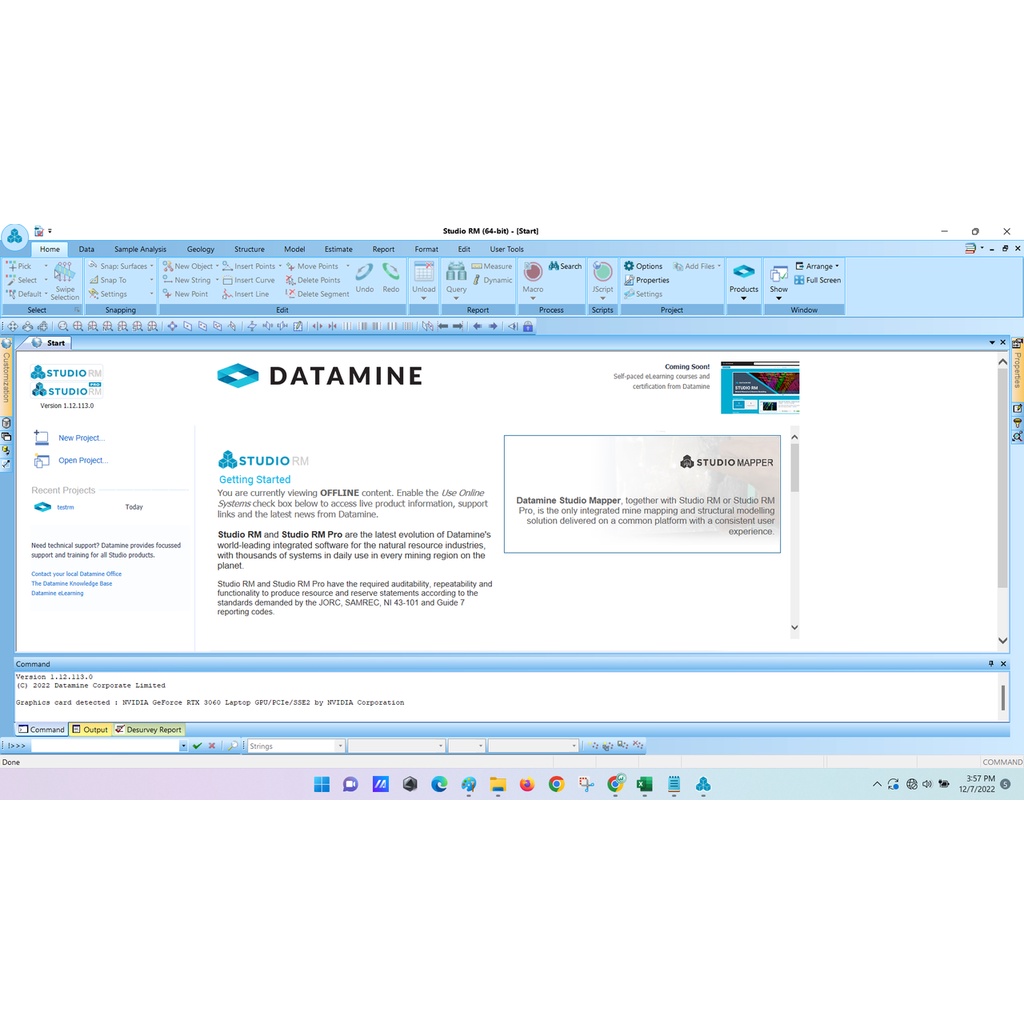Click the New Point tool

(185, 294)
